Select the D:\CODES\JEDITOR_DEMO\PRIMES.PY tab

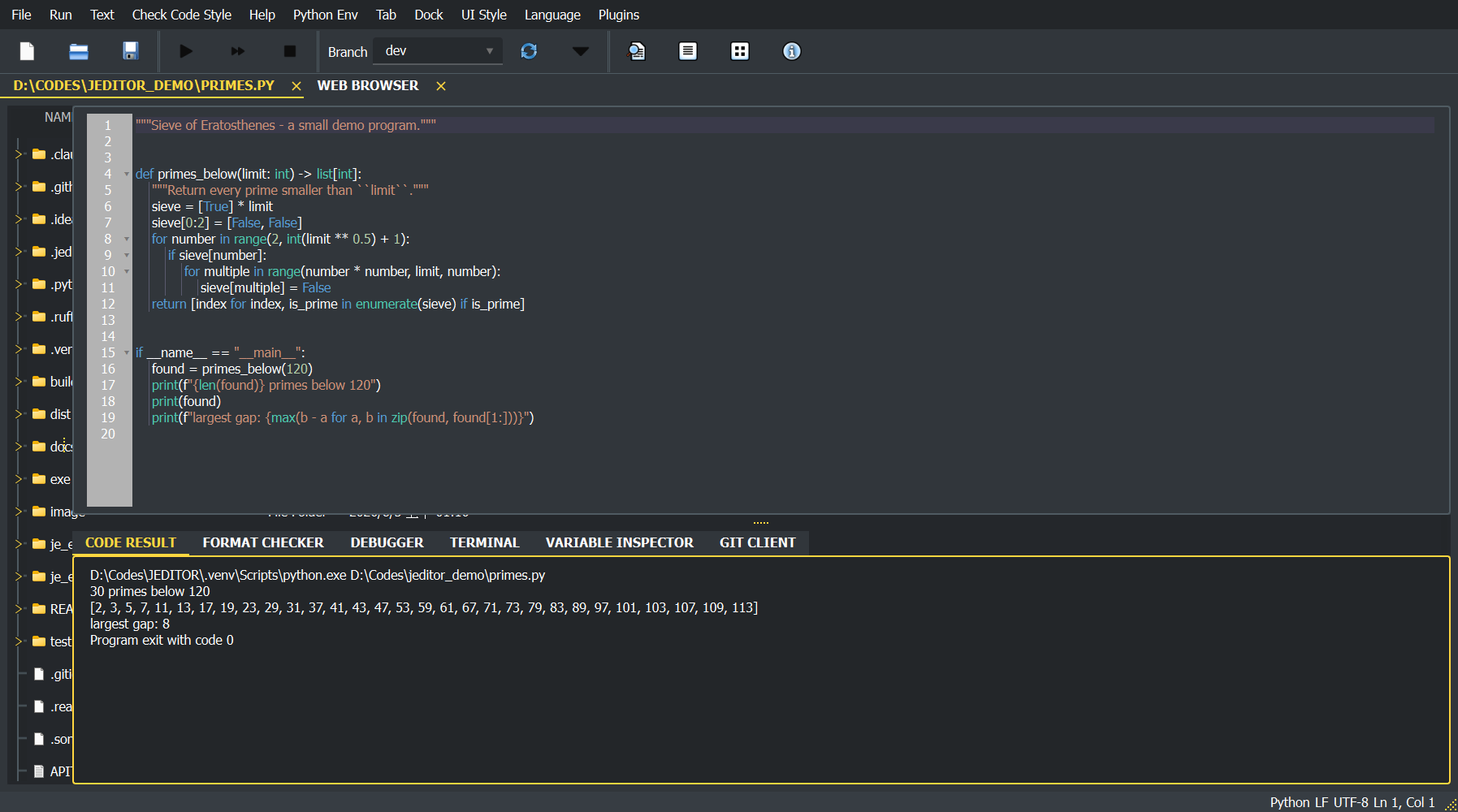144,85
